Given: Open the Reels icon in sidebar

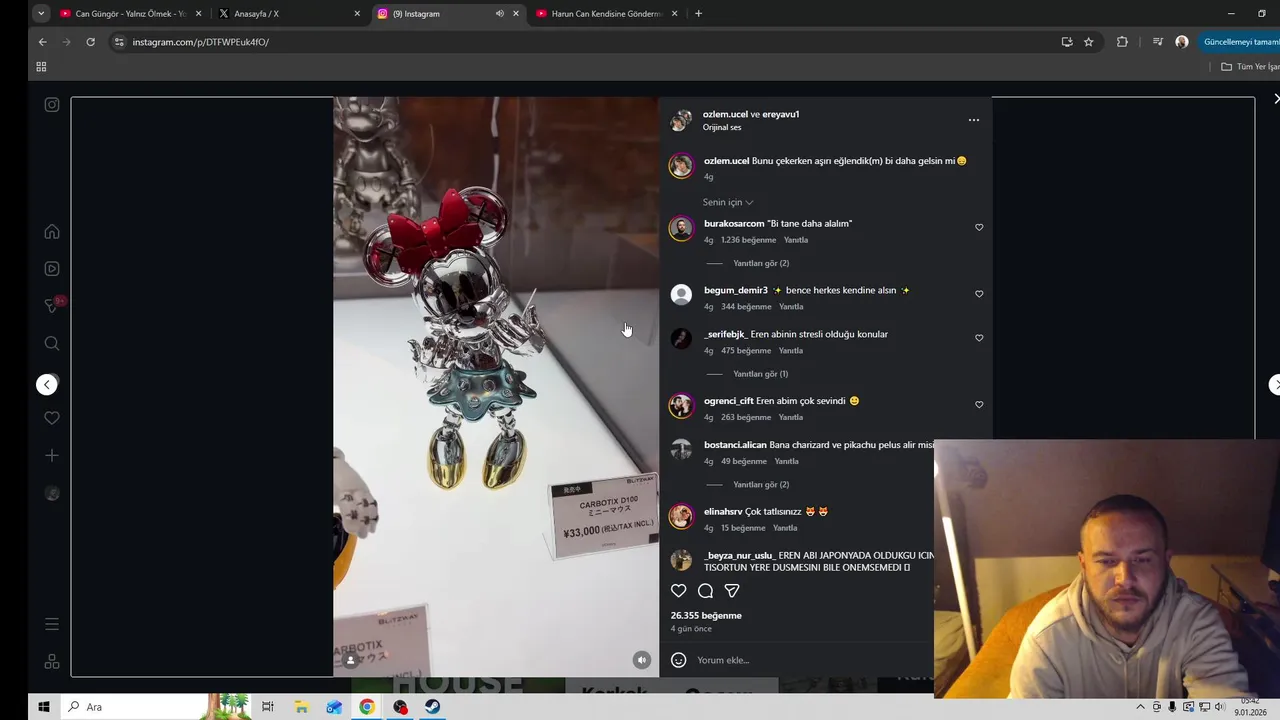Looking at the screenshot, I should pos(52,269).
